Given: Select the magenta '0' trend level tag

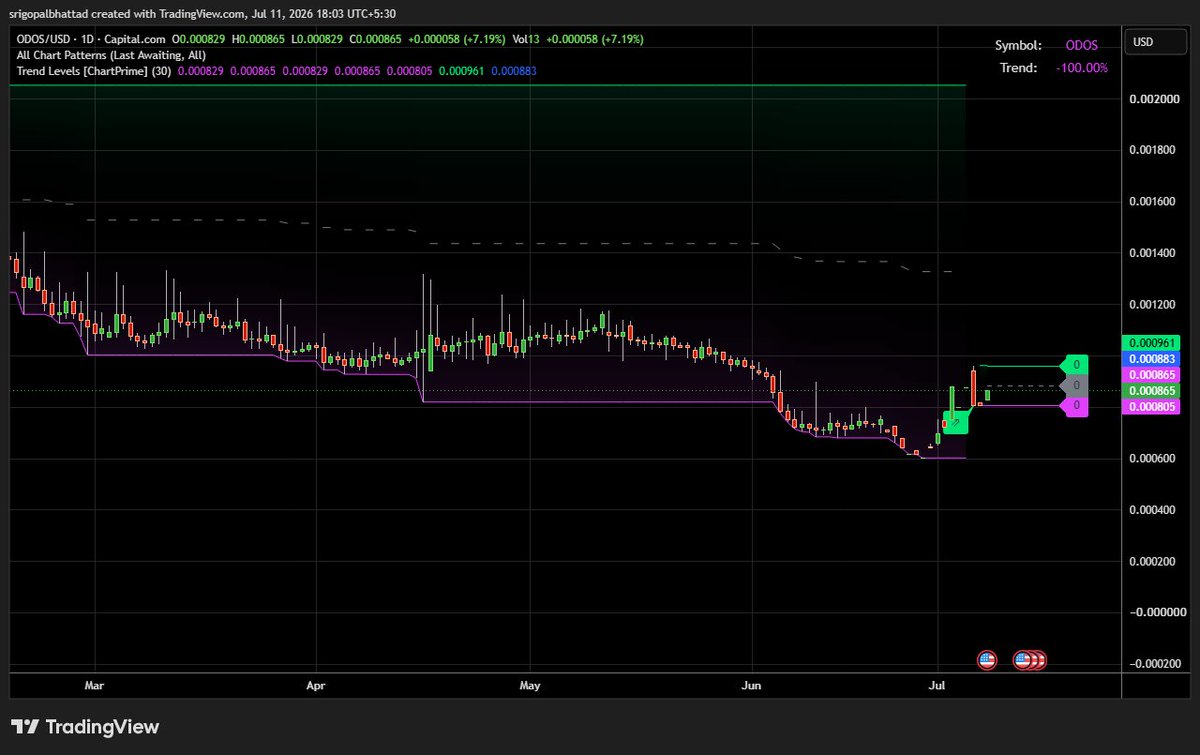Looking at the screenshot, I should pos(1076,406).
